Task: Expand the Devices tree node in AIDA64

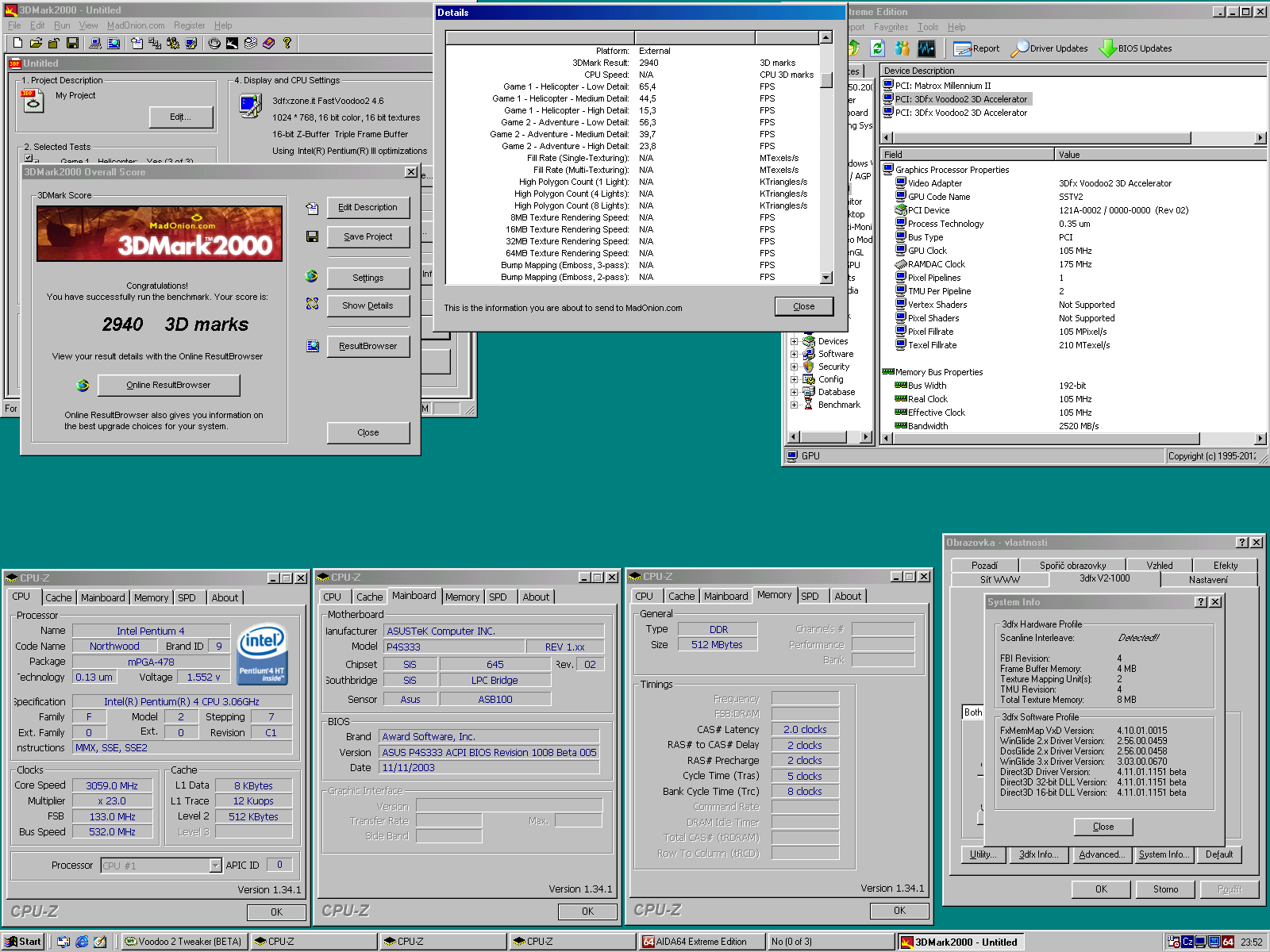Action: pos(794,342)
